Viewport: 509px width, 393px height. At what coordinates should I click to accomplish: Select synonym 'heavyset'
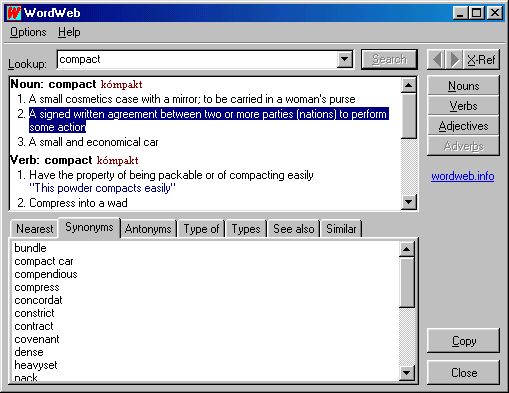click(x=36, y=365)
